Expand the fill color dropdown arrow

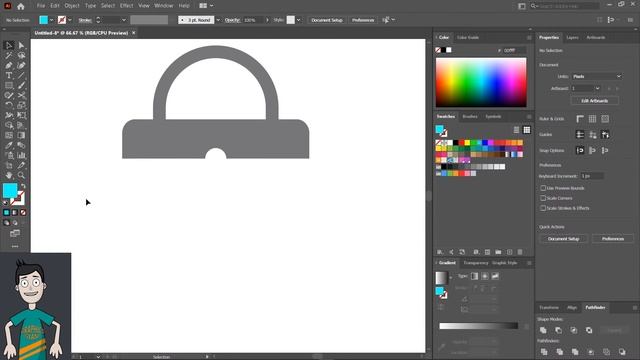pyautogui.click(x=51, y=20)
